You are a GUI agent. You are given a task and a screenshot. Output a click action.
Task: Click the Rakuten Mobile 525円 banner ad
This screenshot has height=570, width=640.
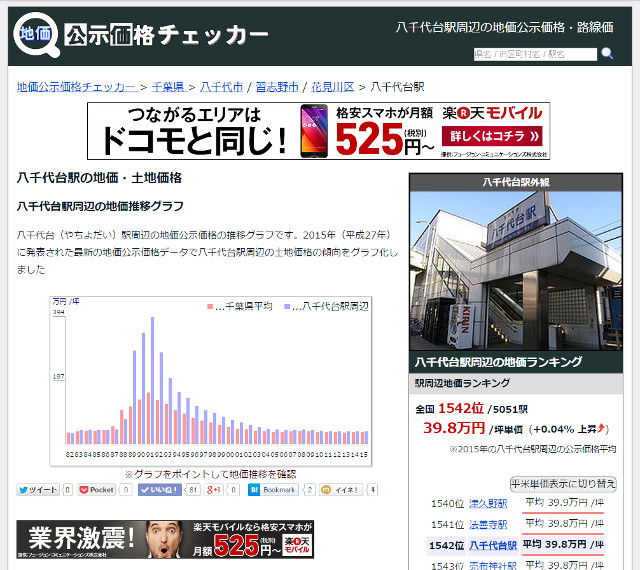coord(318,131)
